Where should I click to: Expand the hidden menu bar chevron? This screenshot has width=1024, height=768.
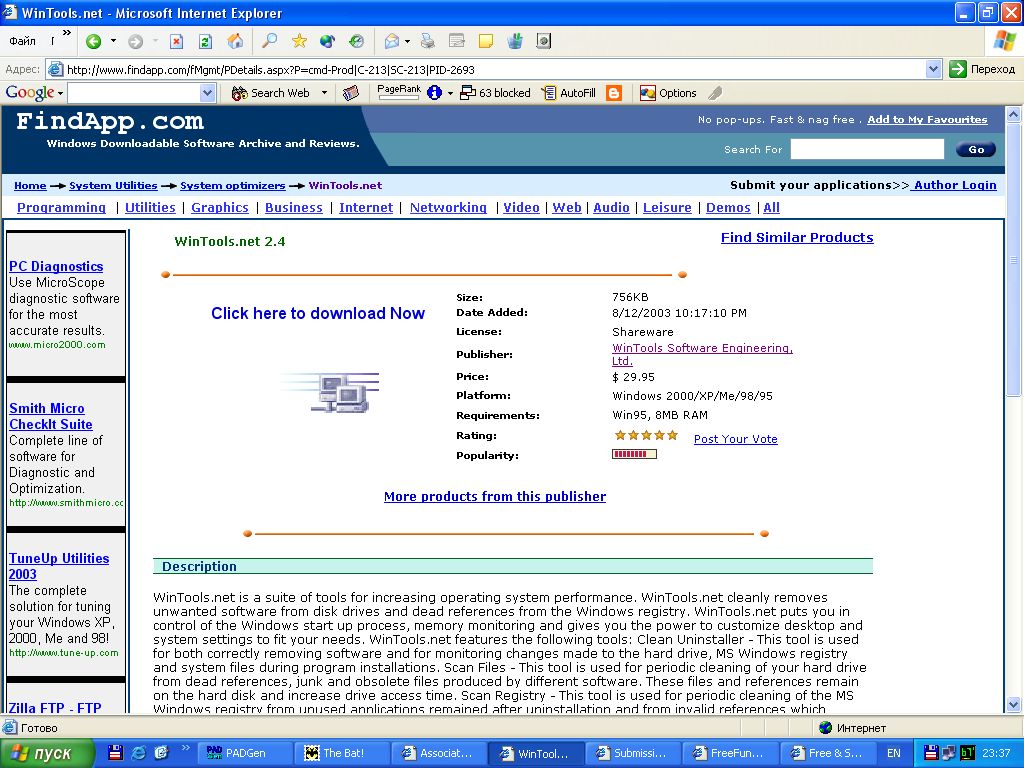[x=67, y=33]
